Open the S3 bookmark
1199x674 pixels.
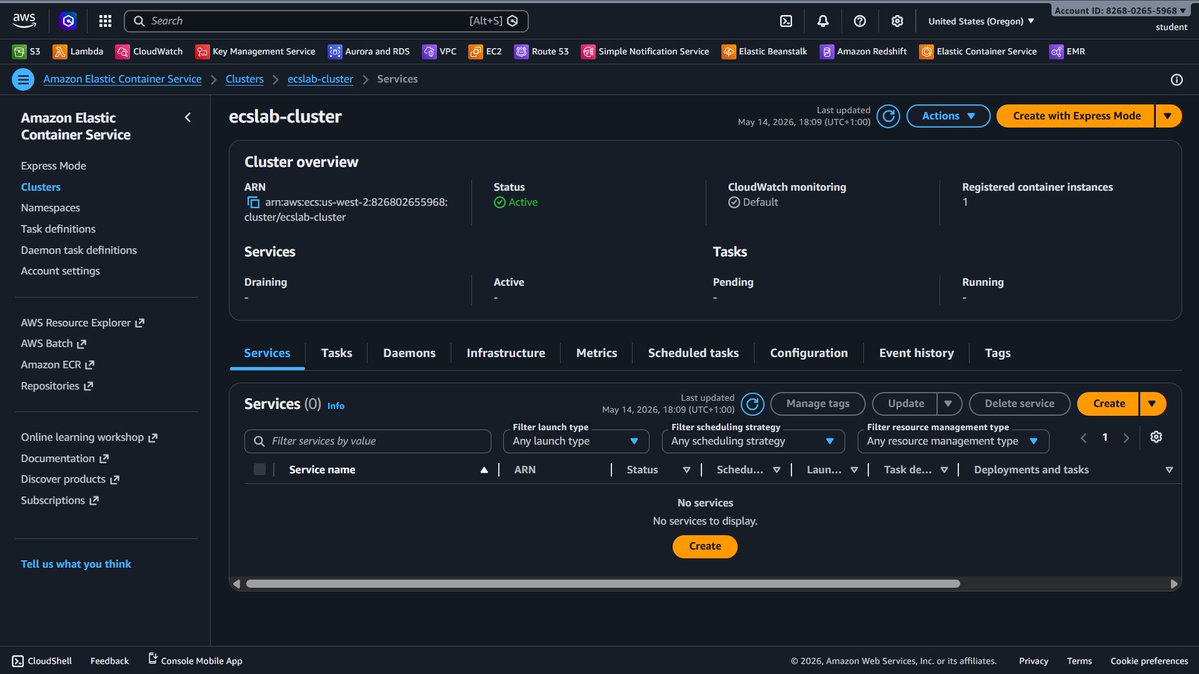point(27,51)
